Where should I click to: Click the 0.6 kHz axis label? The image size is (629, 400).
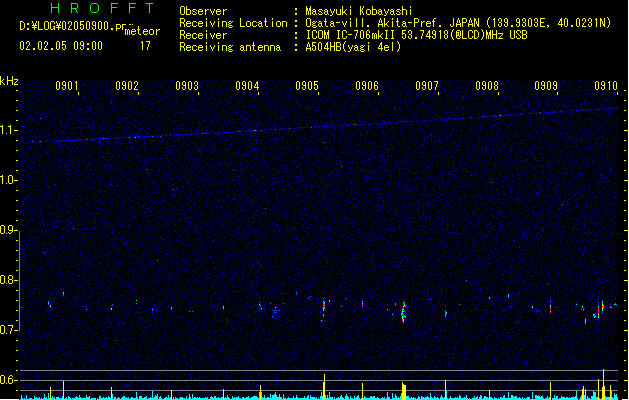coord(9,380)
